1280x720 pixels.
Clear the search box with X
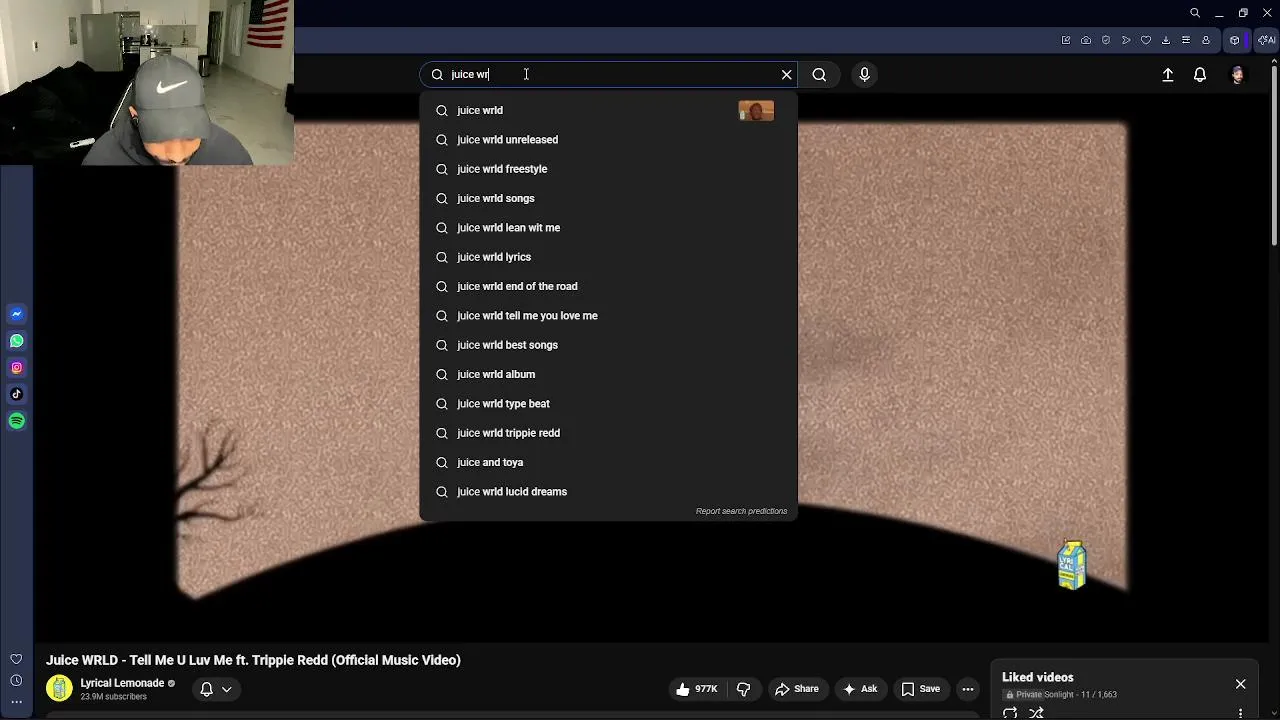coord(787,75)
